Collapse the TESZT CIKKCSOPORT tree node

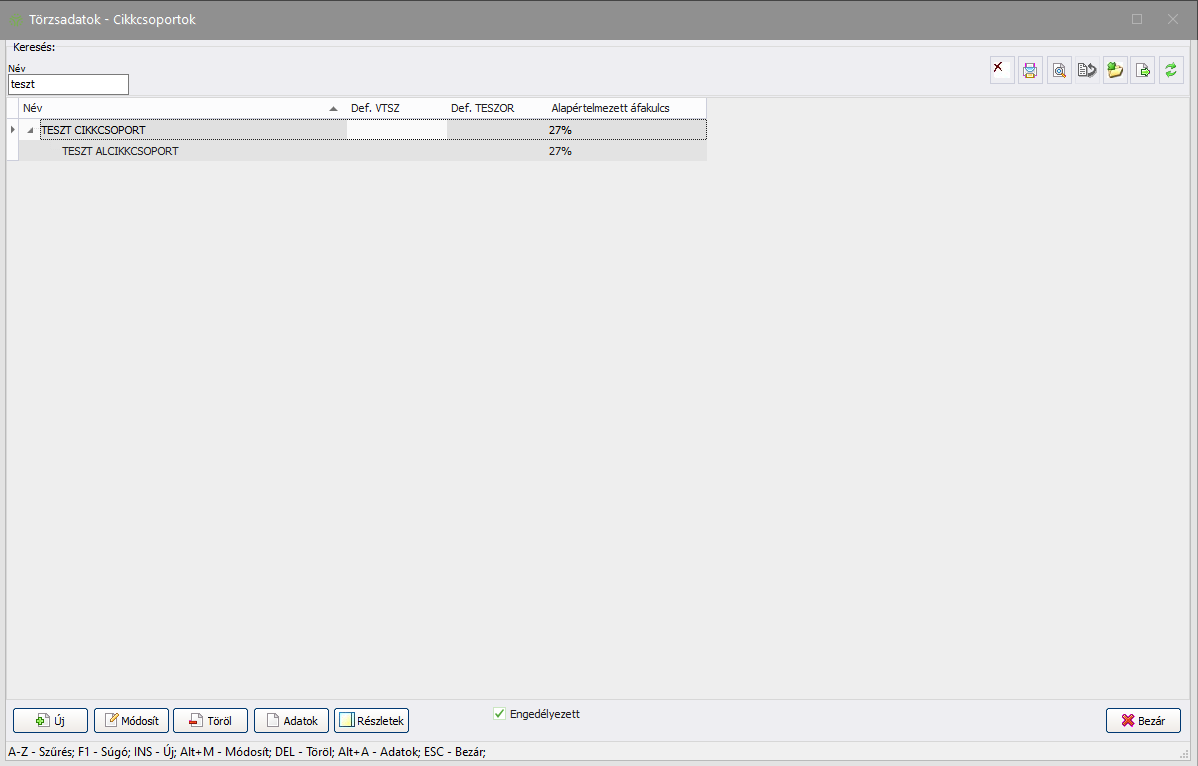pos(30,130)
